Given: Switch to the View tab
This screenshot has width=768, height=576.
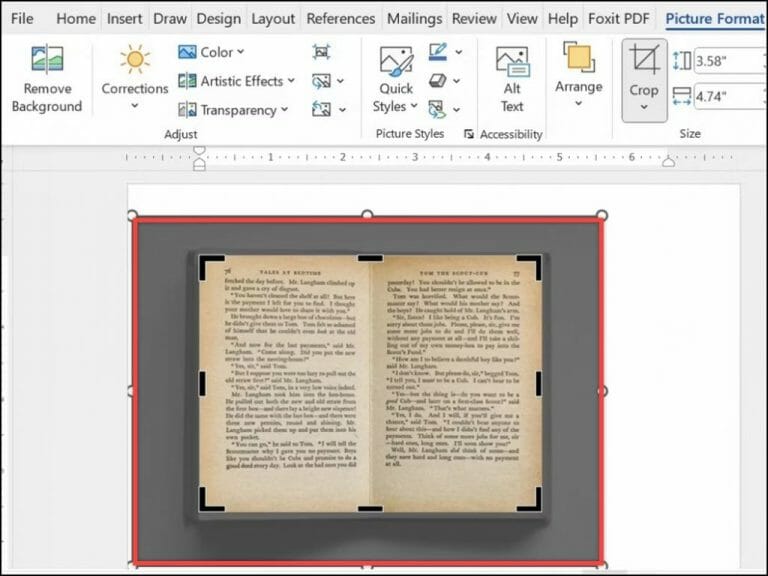Looking at the screenshot, I should 522,19.
